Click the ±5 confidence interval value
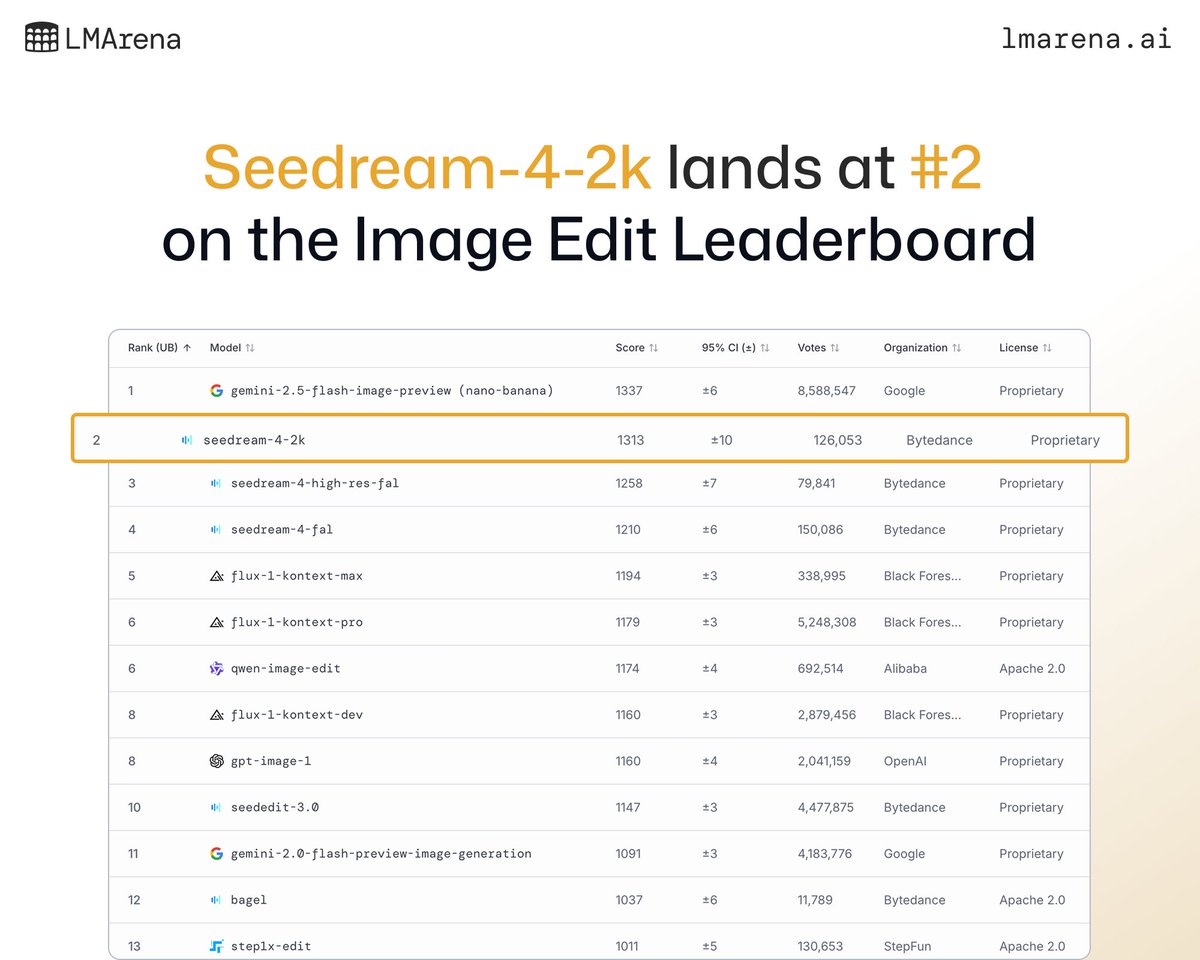The width and height of the screenshot is (1200, 960). (x=710, y=946)
